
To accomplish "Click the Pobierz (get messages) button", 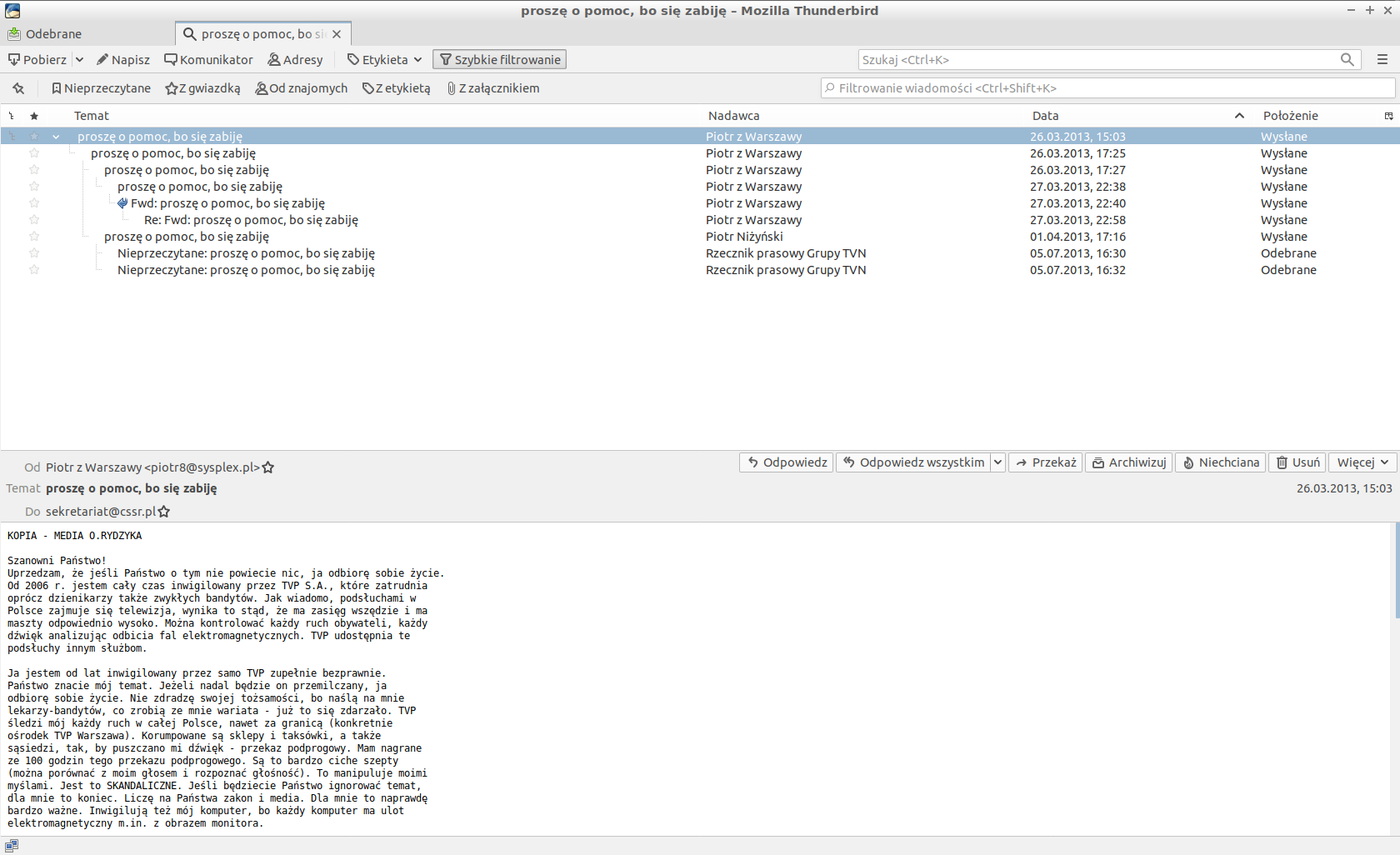I will (x=37, y=60).
